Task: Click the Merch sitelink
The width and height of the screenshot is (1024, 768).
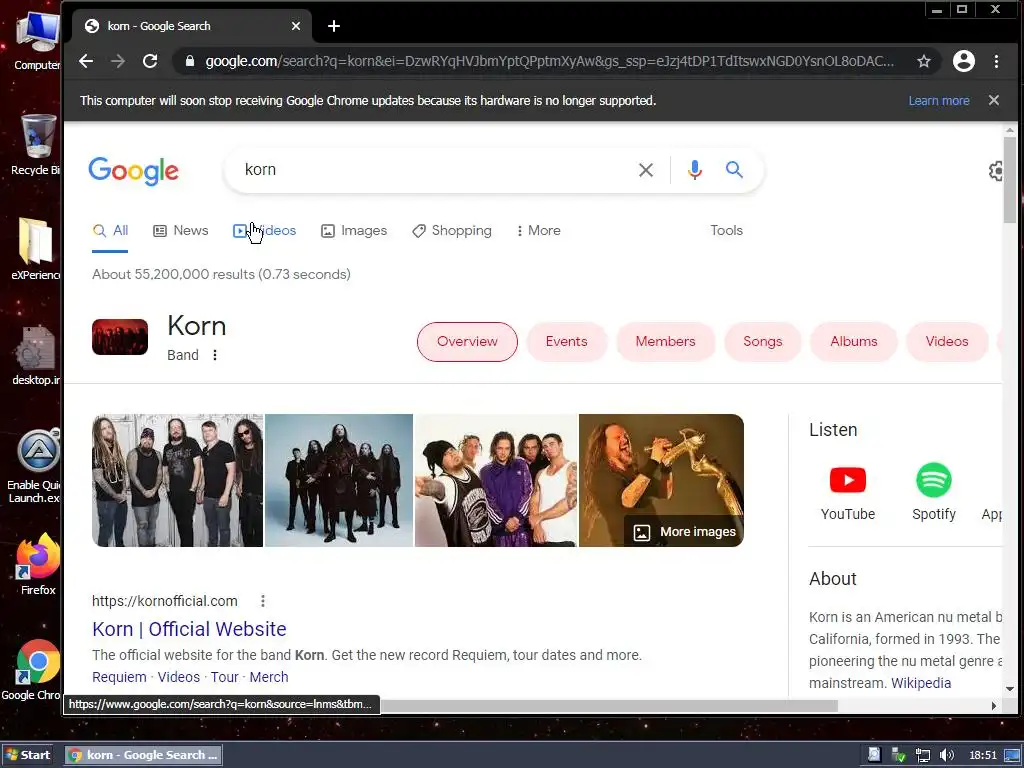Action: point(268,677)
